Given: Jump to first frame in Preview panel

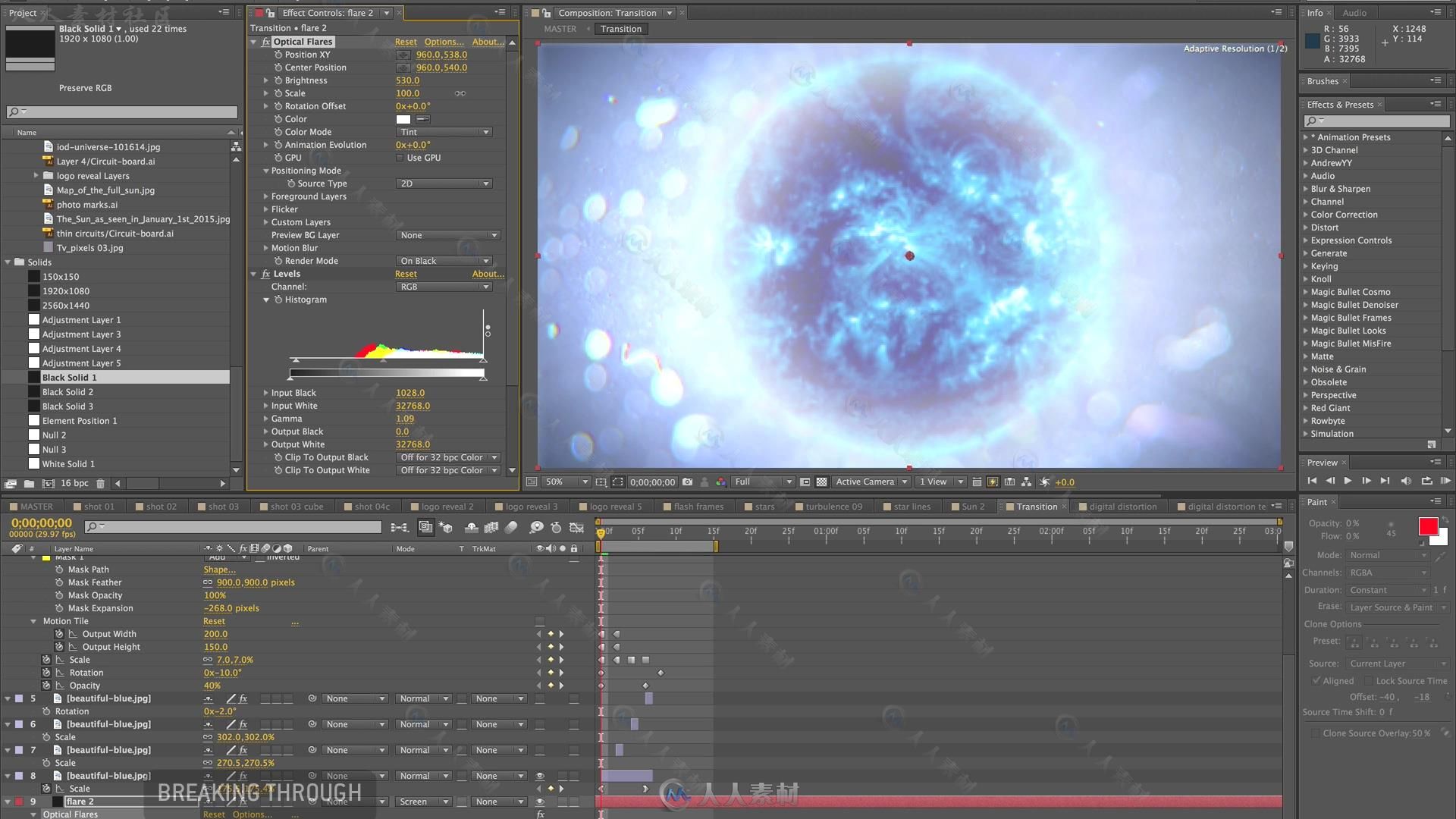Looking at the screenshot, I should point(1312,481).
